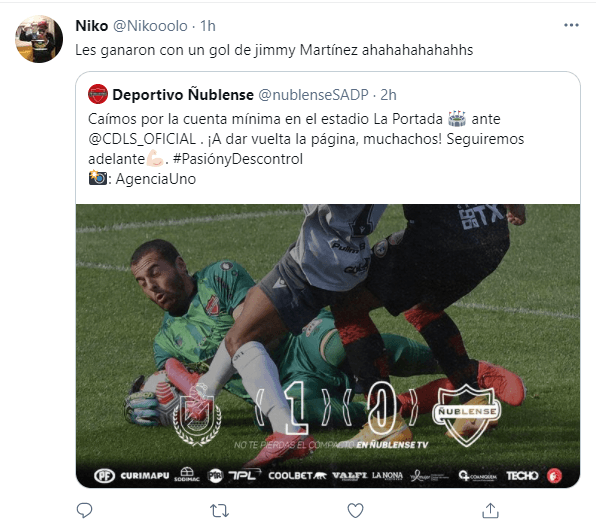Like the tweet with the heart icon
Image resolution: width=596 pixels, height=531 pixels.
click(355, 510)
